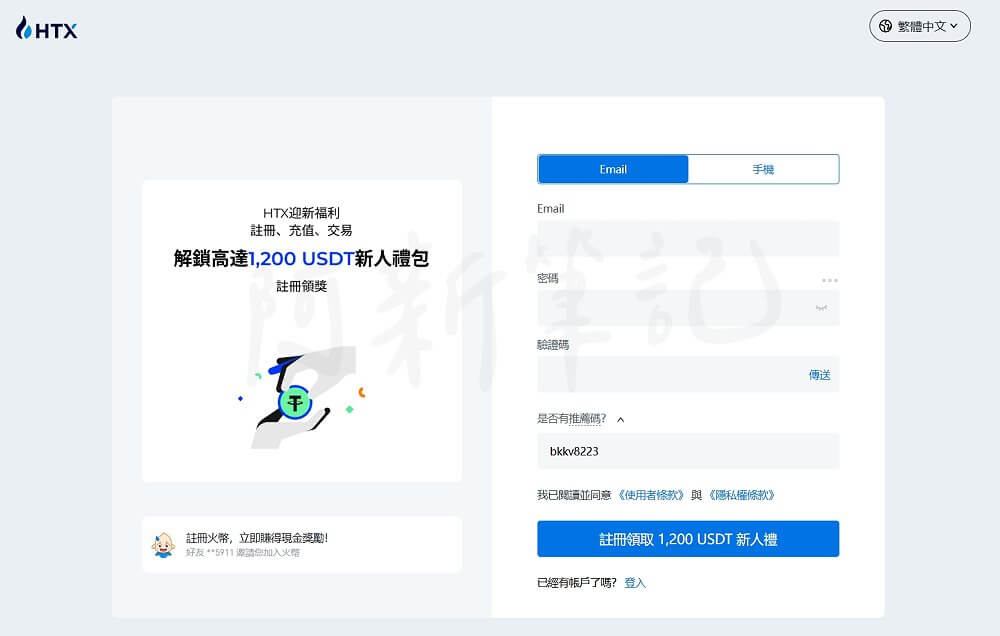This screenshot has height=636, width=1000.
Task: Open the 繁體中文 language dropdown
Action: 920,26
